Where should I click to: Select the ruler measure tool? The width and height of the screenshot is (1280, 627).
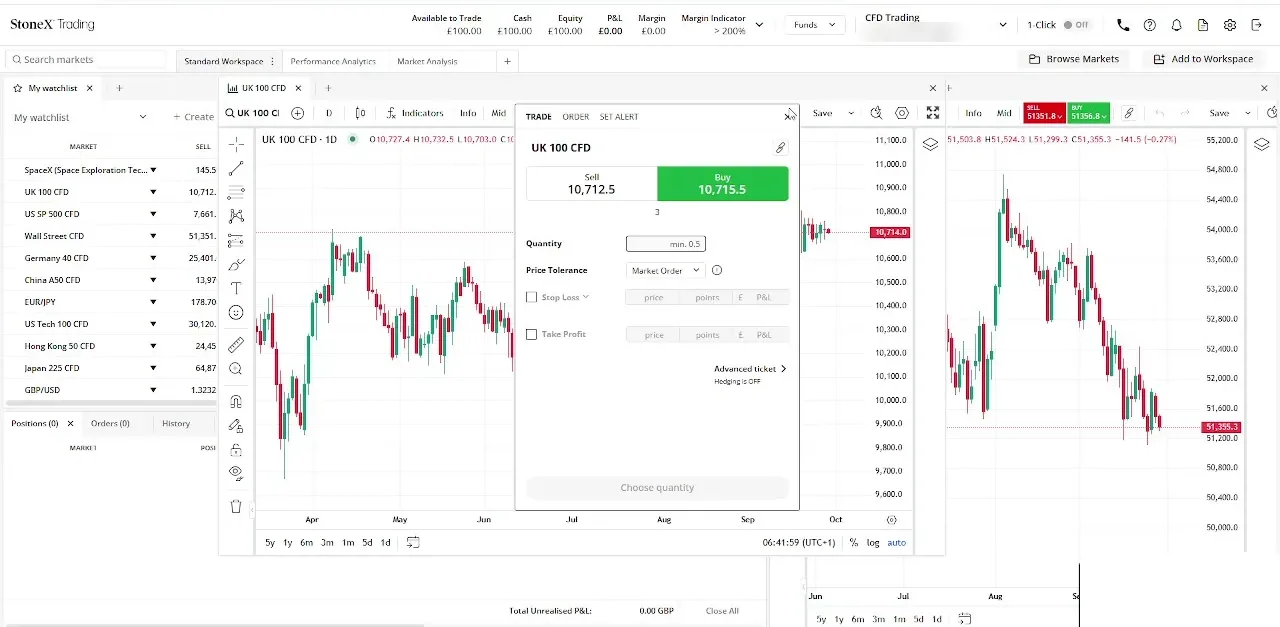[x=236, y=345]
